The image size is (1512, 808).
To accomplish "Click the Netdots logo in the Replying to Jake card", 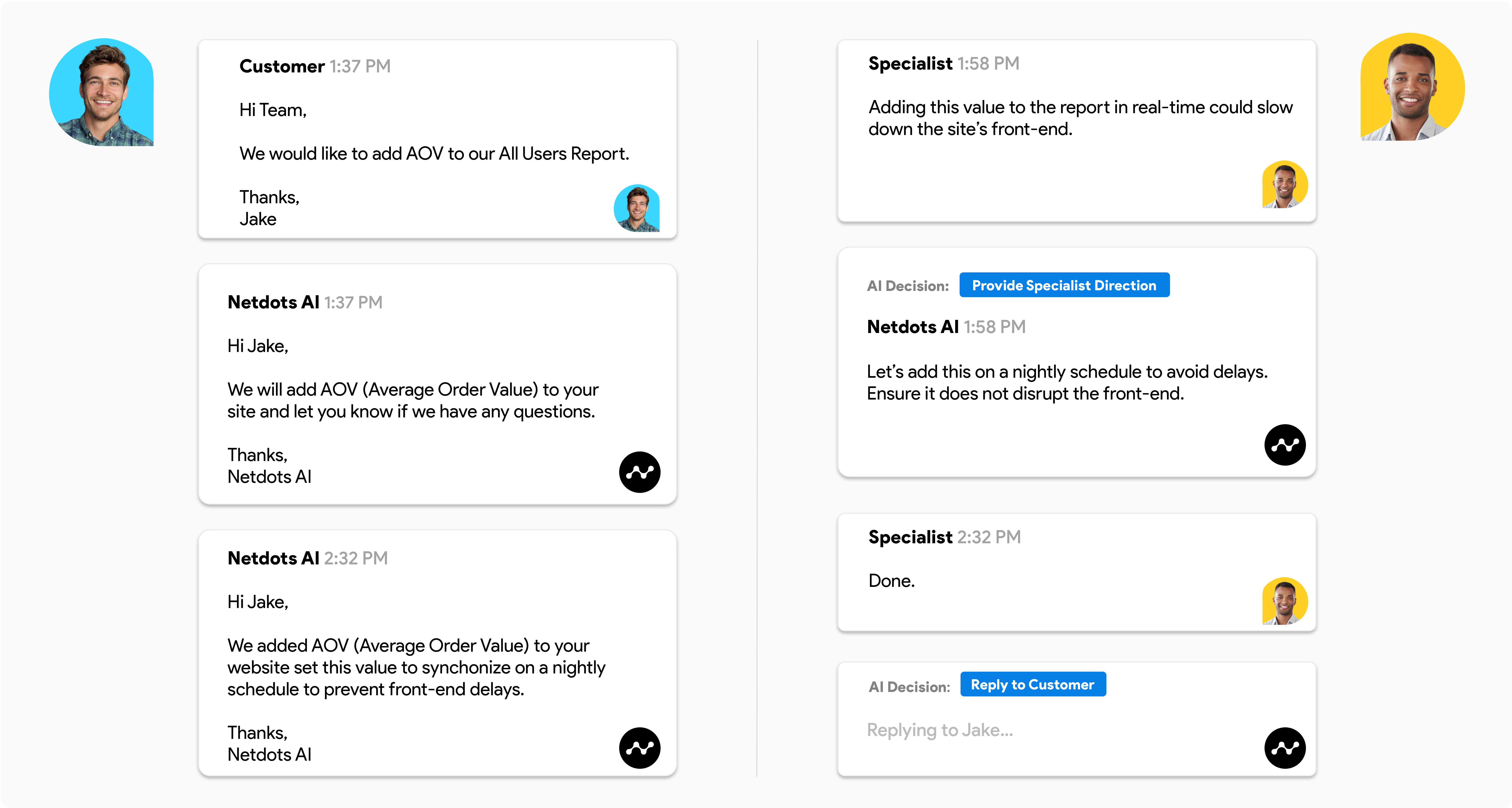I will click(x=1285, y=748).
